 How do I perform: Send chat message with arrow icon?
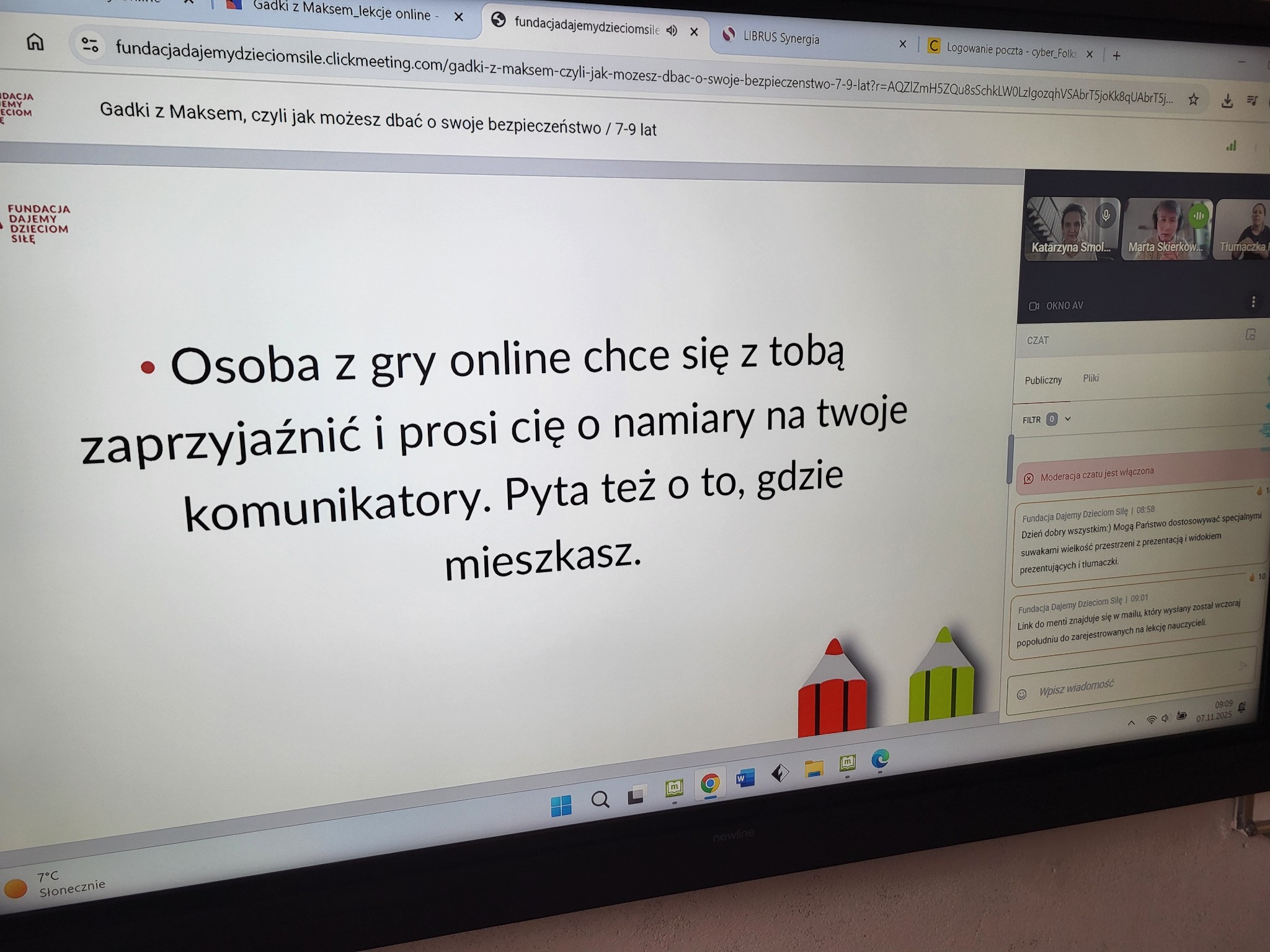pos(1242,666)
